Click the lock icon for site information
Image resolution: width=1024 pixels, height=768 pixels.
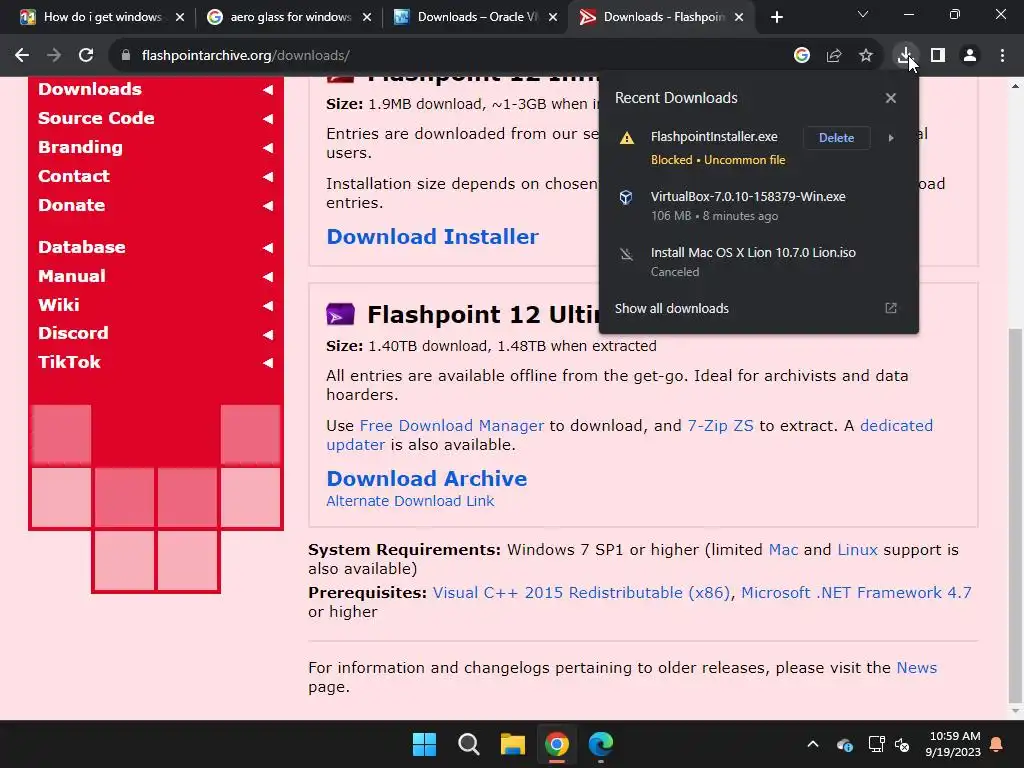pos(126,56)
